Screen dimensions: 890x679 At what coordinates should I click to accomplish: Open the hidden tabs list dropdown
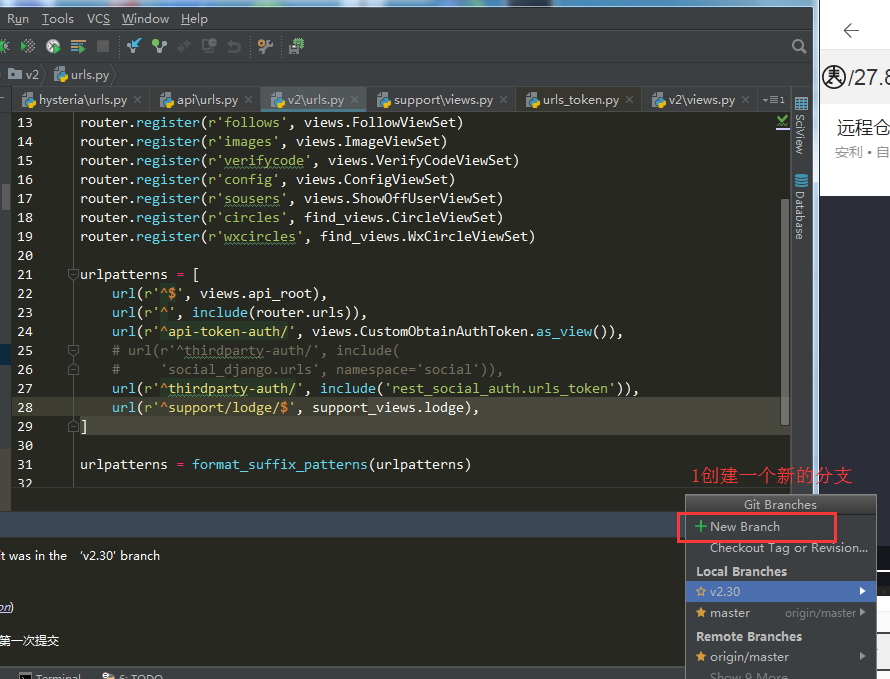774,100
